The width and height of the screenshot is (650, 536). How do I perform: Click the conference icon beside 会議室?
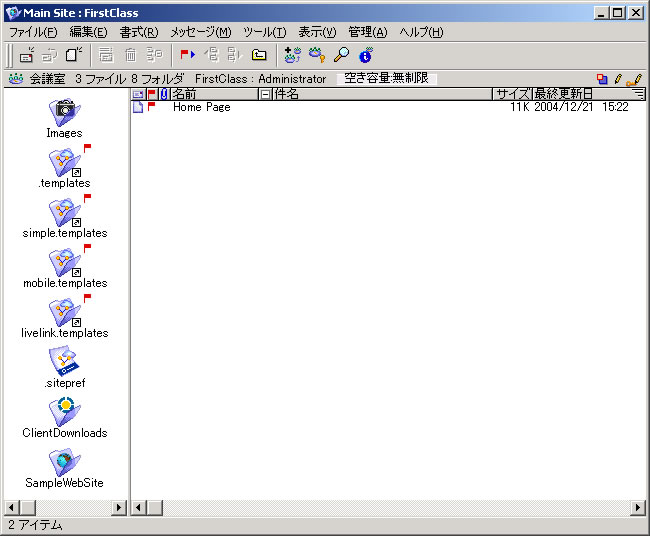coord(16,78)
